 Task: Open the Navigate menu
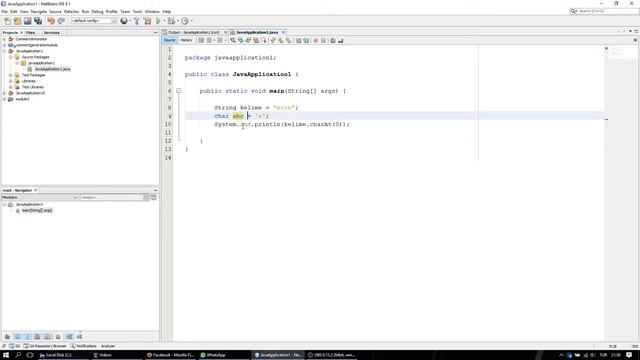click(x=39, y=11)
